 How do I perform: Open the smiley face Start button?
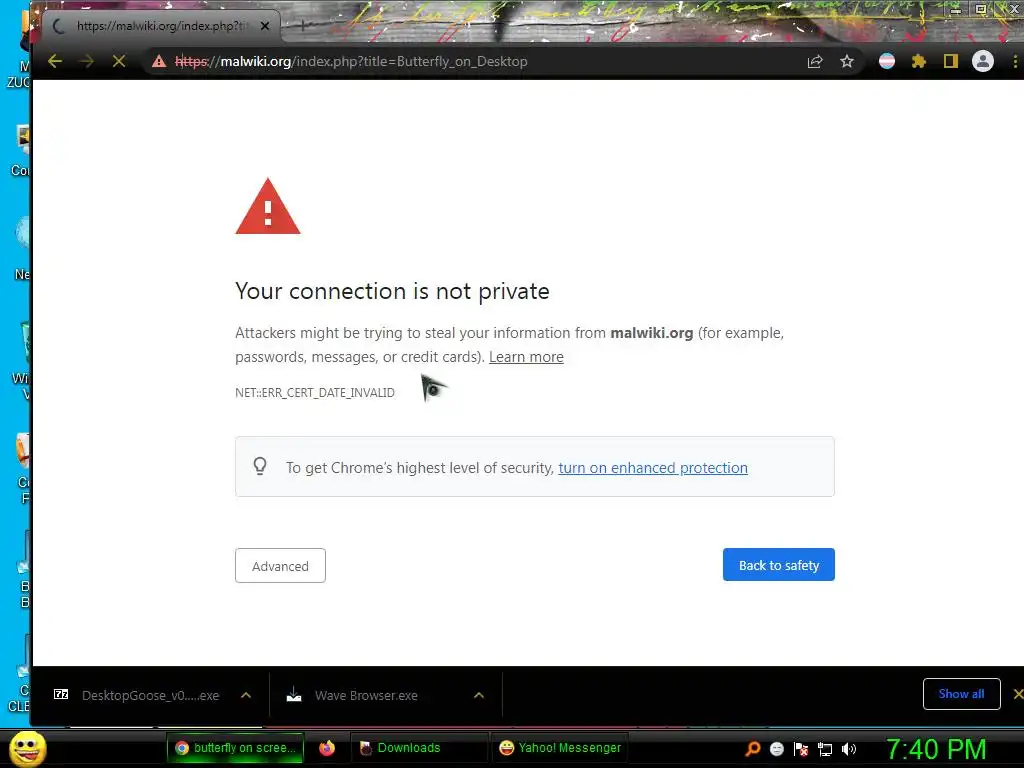(x=28, y=748)
